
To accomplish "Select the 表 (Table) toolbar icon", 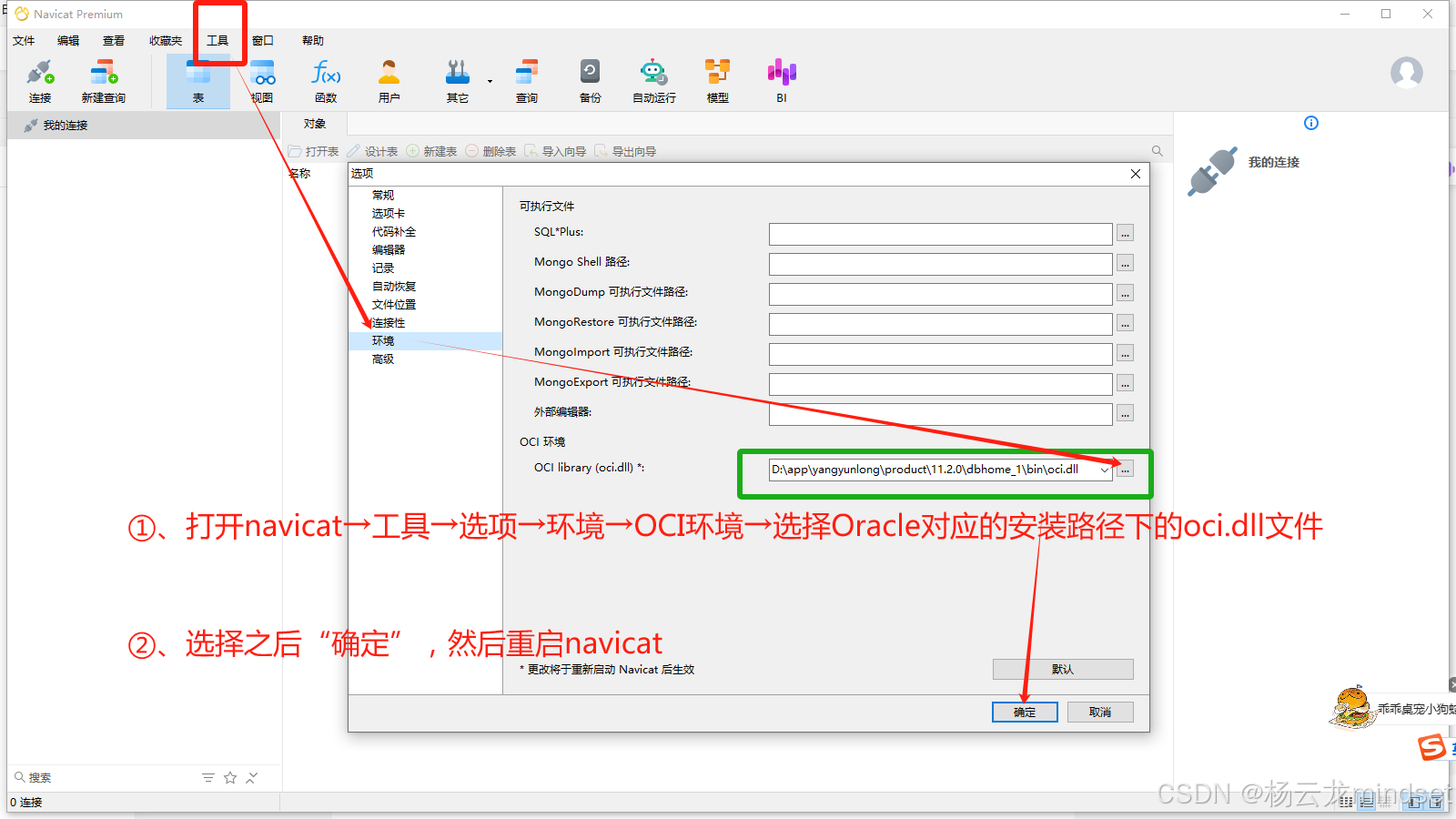I will click(x=198, y=81).
